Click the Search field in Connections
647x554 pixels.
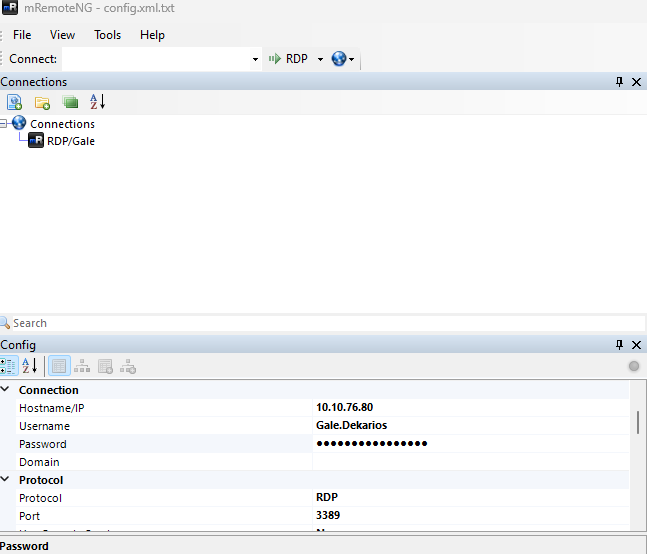point(300,323)
